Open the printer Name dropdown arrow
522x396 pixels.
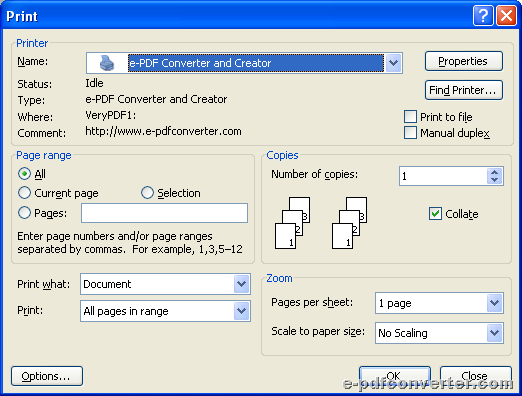click(x=393, y=63)
